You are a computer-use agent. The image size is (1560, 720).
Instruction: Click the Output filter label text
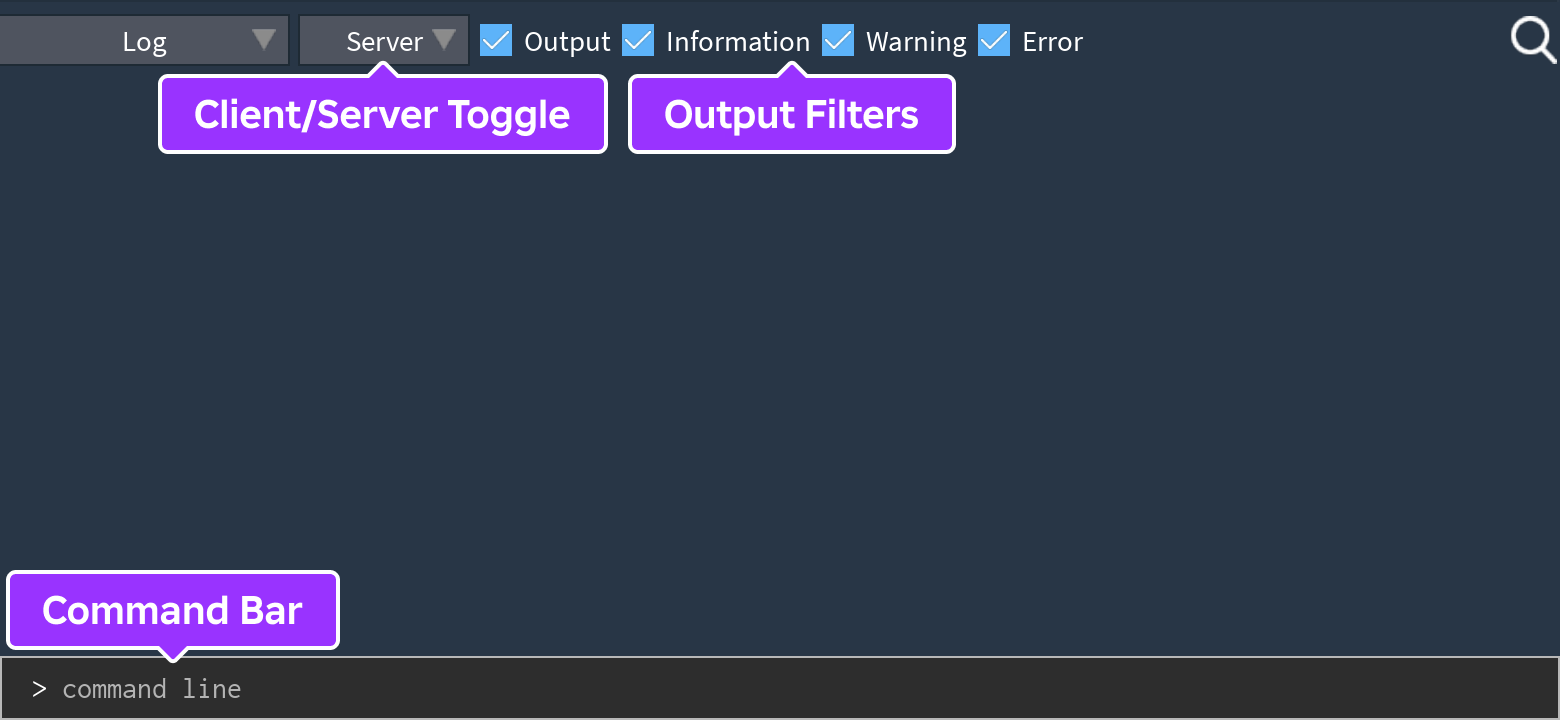[x=567, y=42]
